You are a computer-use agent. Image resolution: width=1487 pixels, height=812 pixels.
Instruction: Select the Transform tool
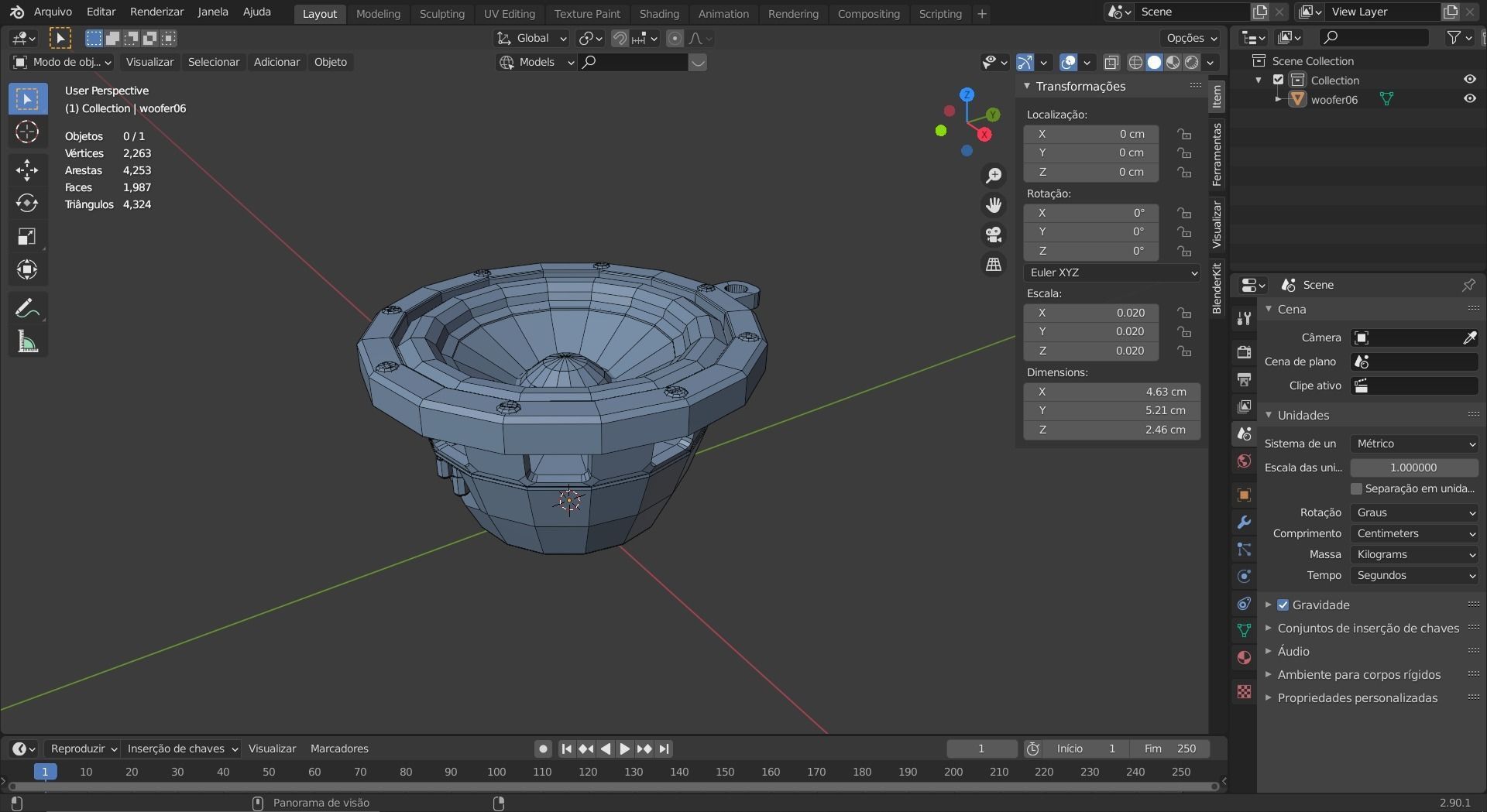[x=27, y=269]
